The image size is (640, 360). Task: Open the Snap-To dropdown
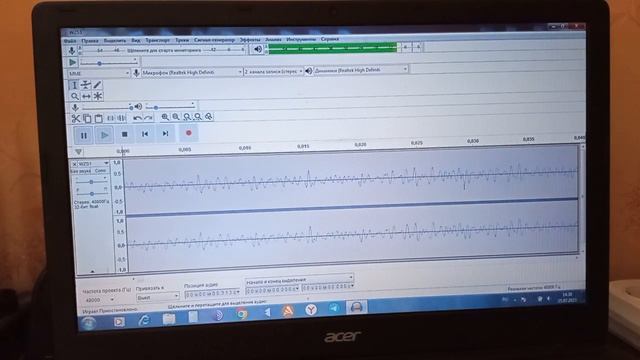(158, 298)
